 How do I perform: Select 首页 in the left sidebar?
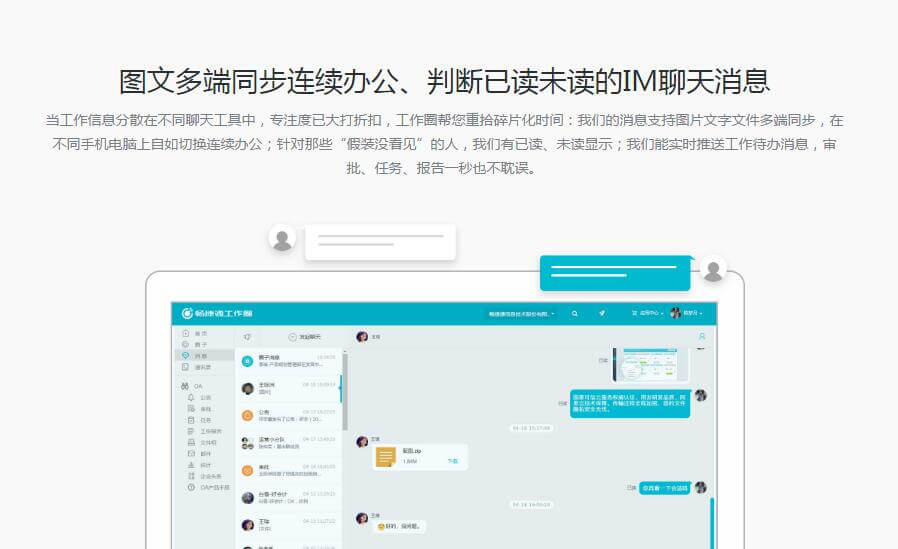[x=195, y=333]
